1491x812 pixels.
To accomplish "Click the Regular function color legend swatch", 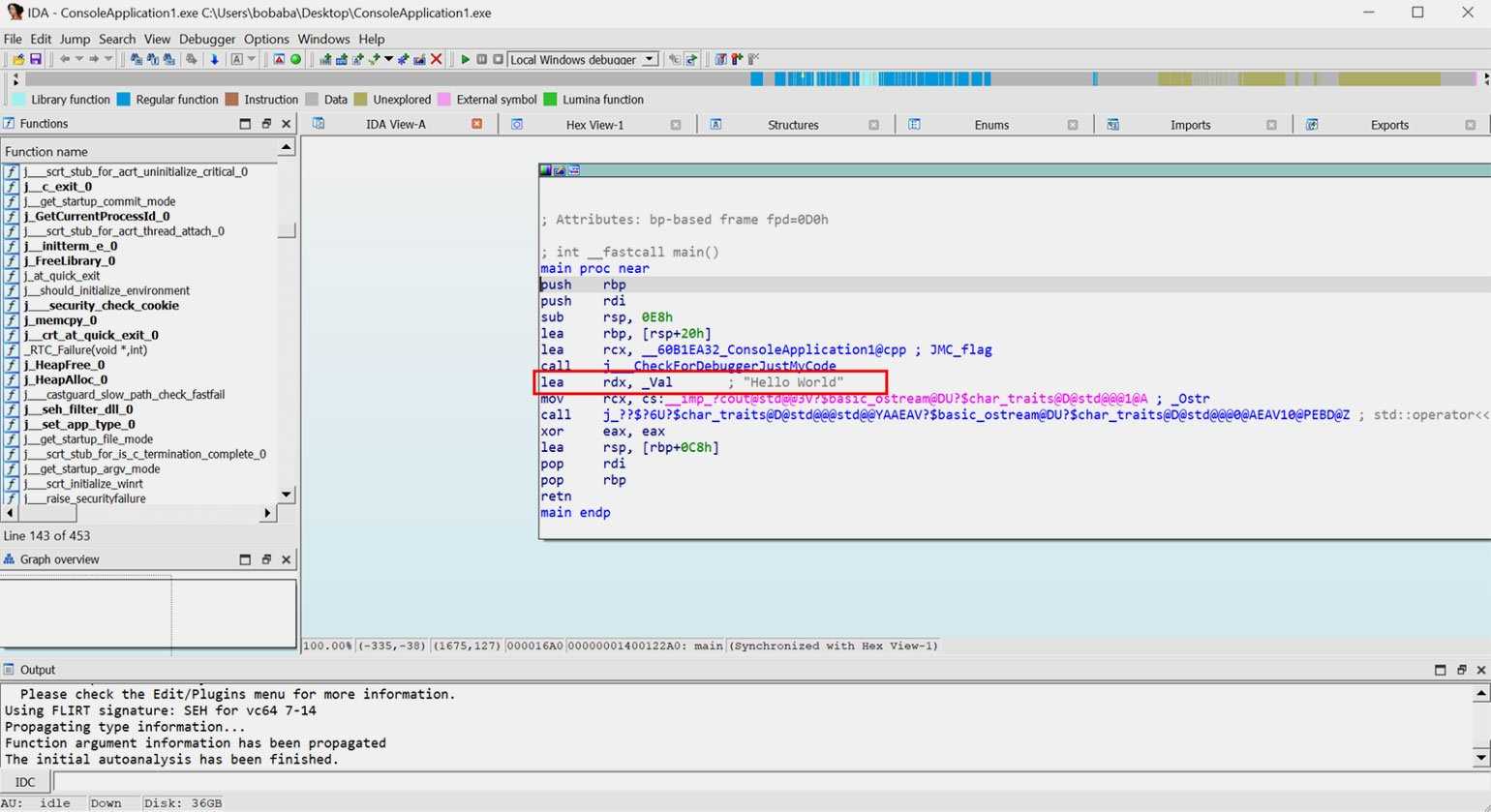I will point(124,99).
